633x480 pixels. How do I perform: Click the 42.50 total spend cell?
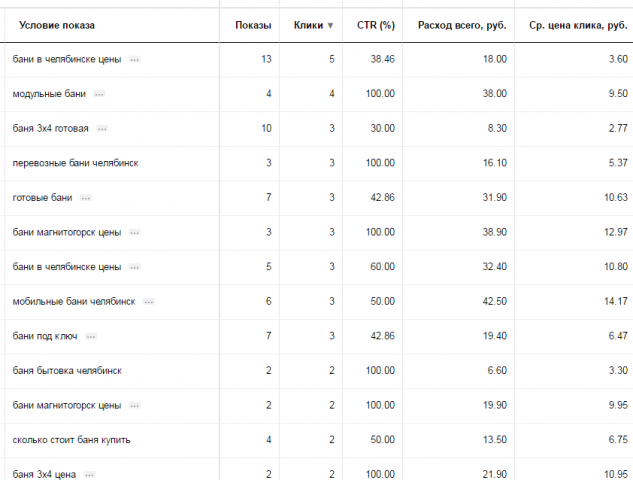click(494, 302)
